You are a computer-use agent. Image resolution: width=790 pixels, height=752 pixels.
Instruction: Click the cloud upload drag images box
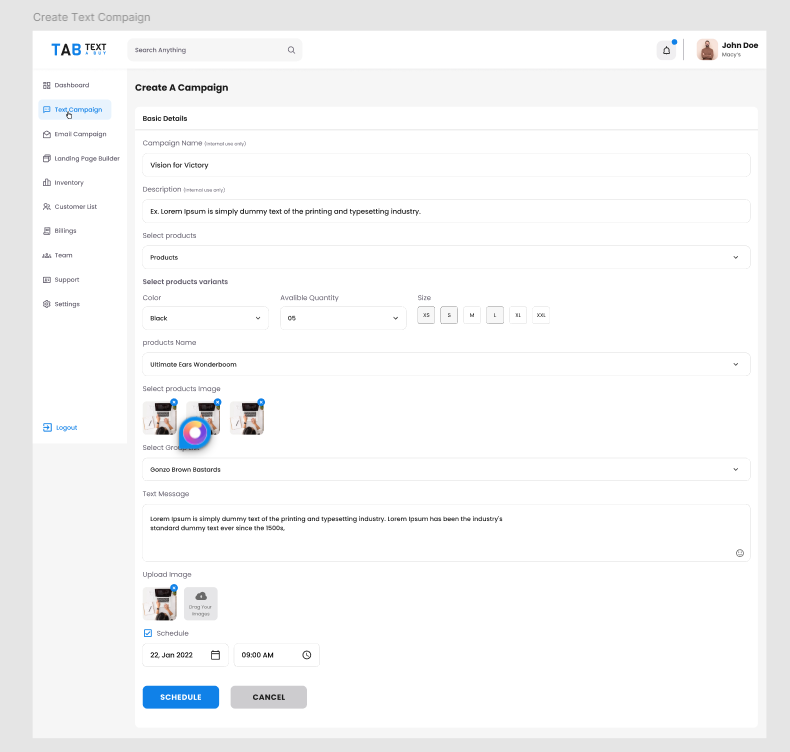[x=201, y=603]
